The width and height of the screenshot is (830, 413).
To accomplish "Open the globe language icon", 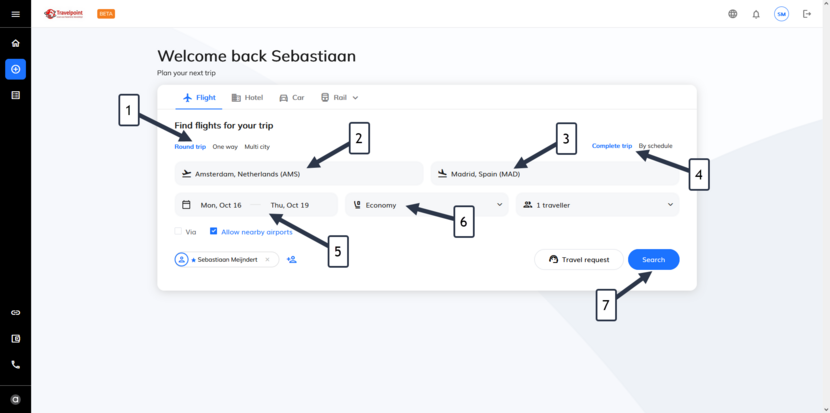I will [733, 14].
